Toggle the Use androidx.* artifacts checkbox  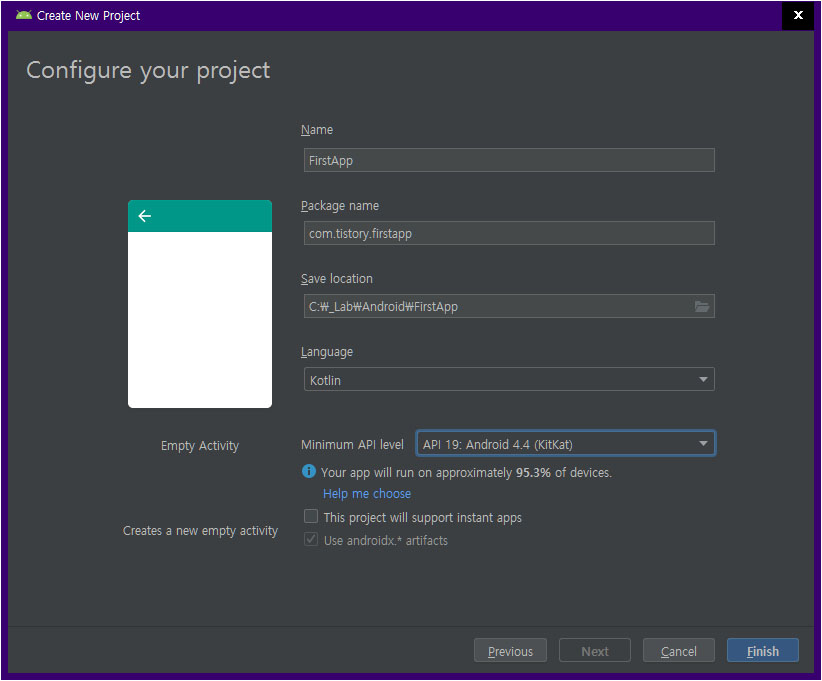click(311, 539)
